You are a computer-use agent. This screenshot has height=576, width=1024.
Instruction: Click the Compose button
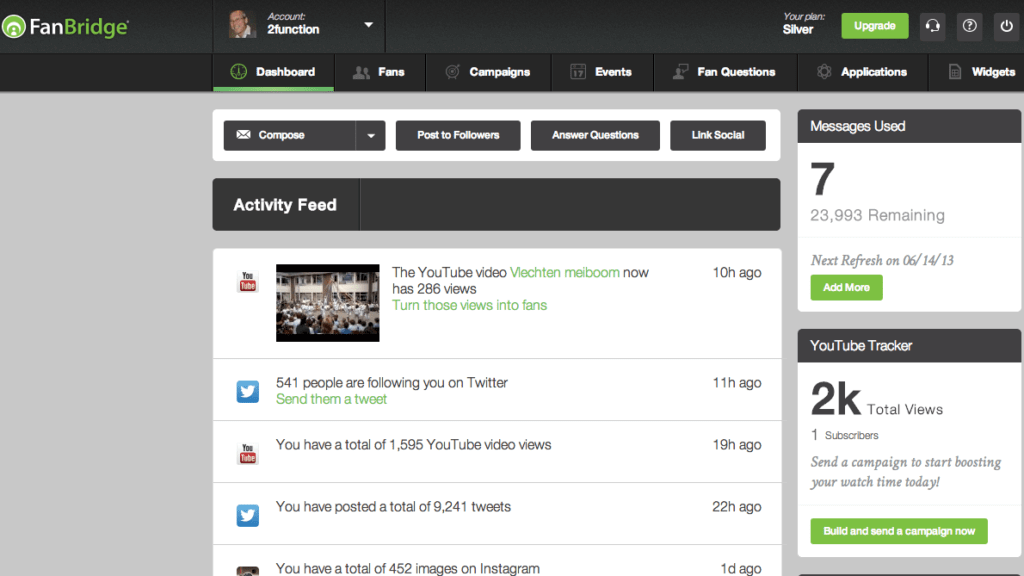[x=289, y=135]
